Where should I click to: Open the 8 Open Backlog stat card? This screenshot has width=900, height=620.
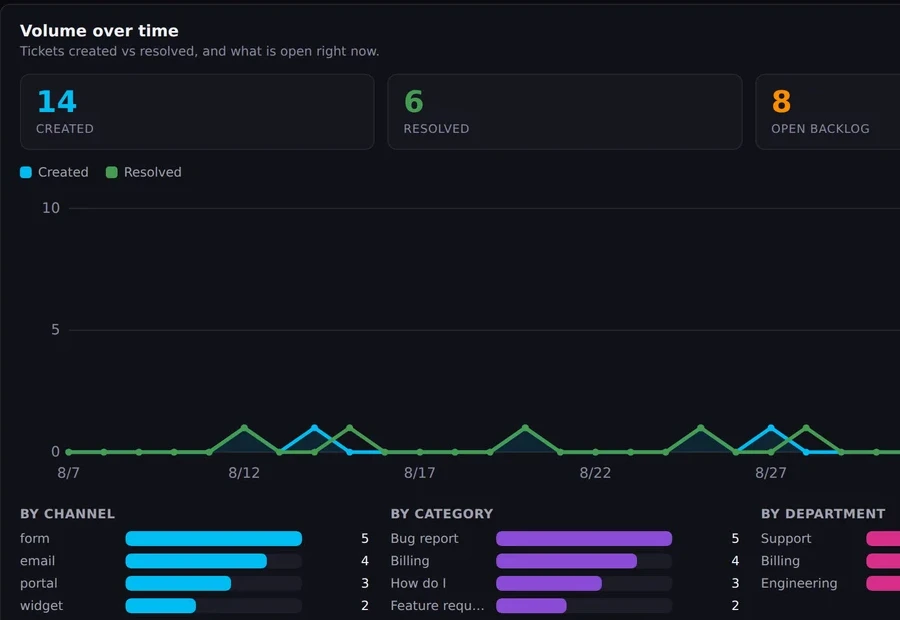point(828,112)
